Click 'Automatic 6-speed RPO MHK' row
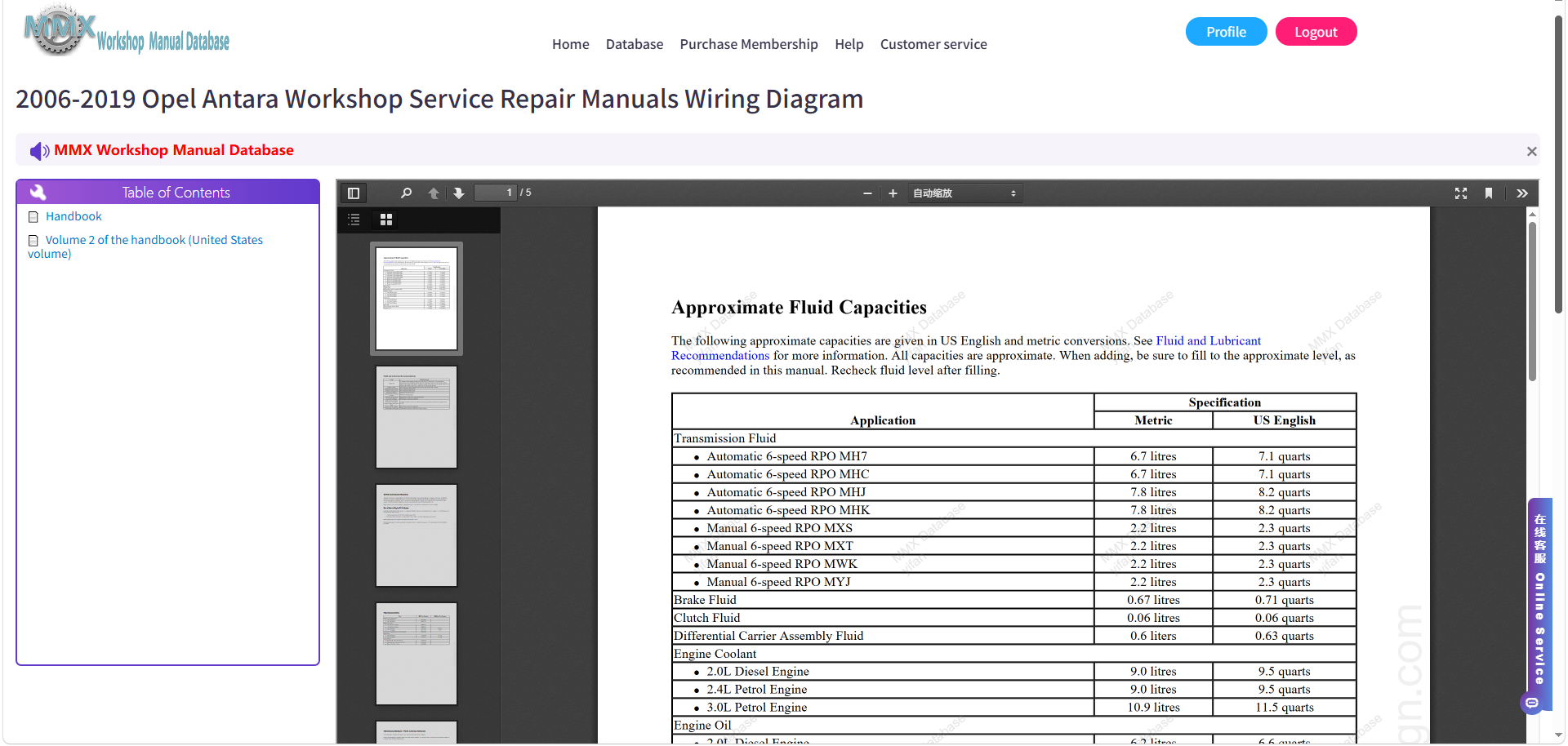The image size is (1568, 746). (x=1014, y=510)
